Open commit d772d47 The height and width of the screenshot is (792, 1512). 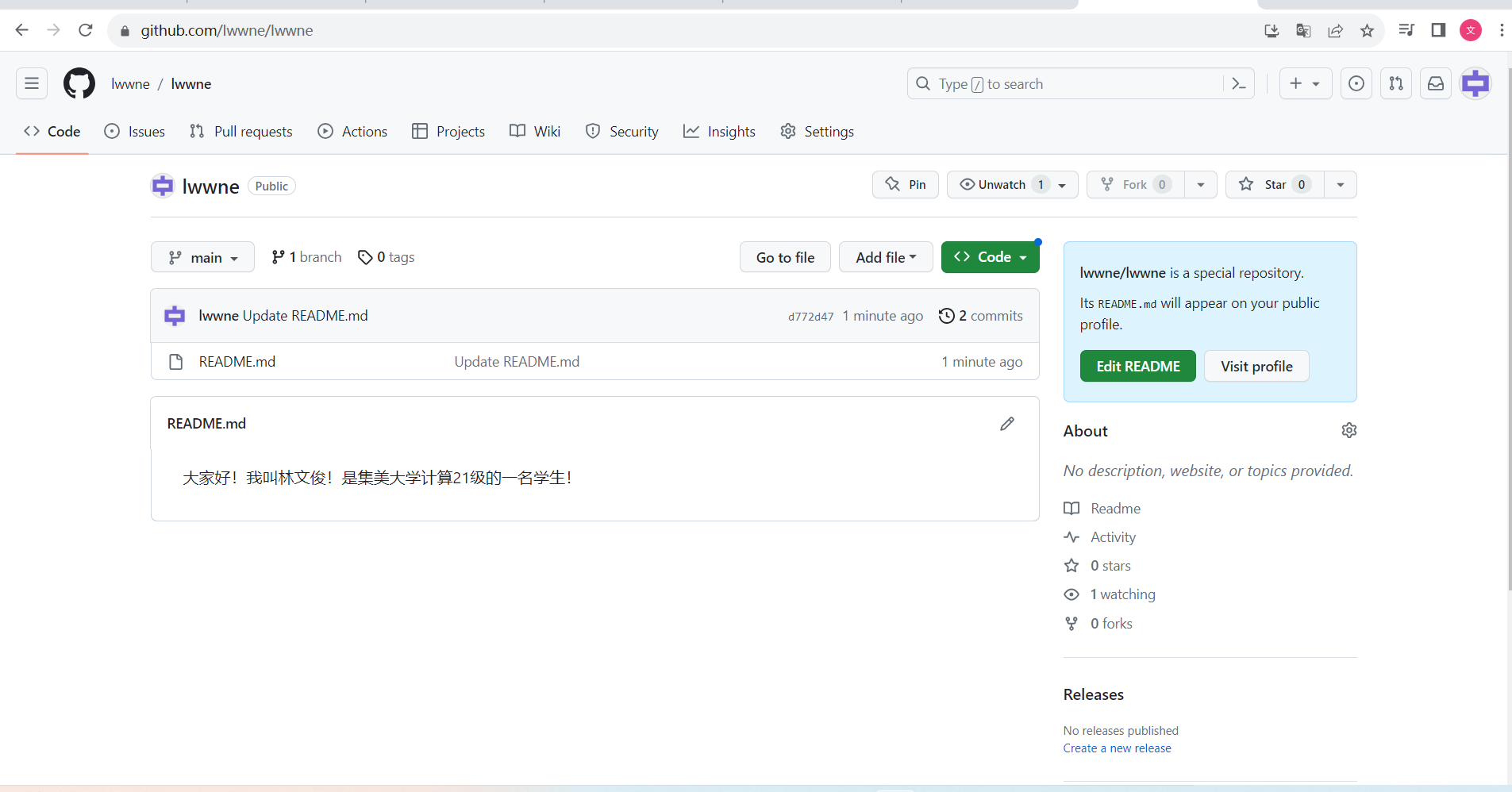click(x=811, y=317)
